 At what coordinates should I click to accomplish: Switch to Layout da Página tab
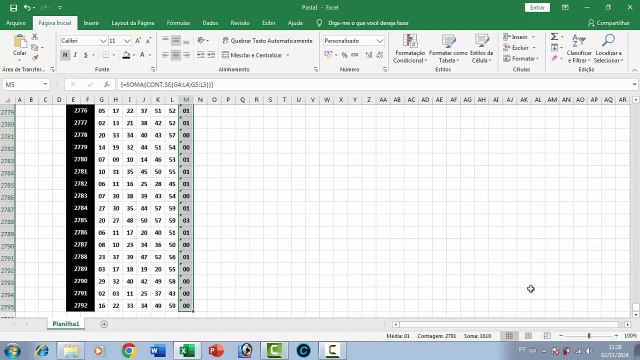pyautogui.click(x=133, y=23)
